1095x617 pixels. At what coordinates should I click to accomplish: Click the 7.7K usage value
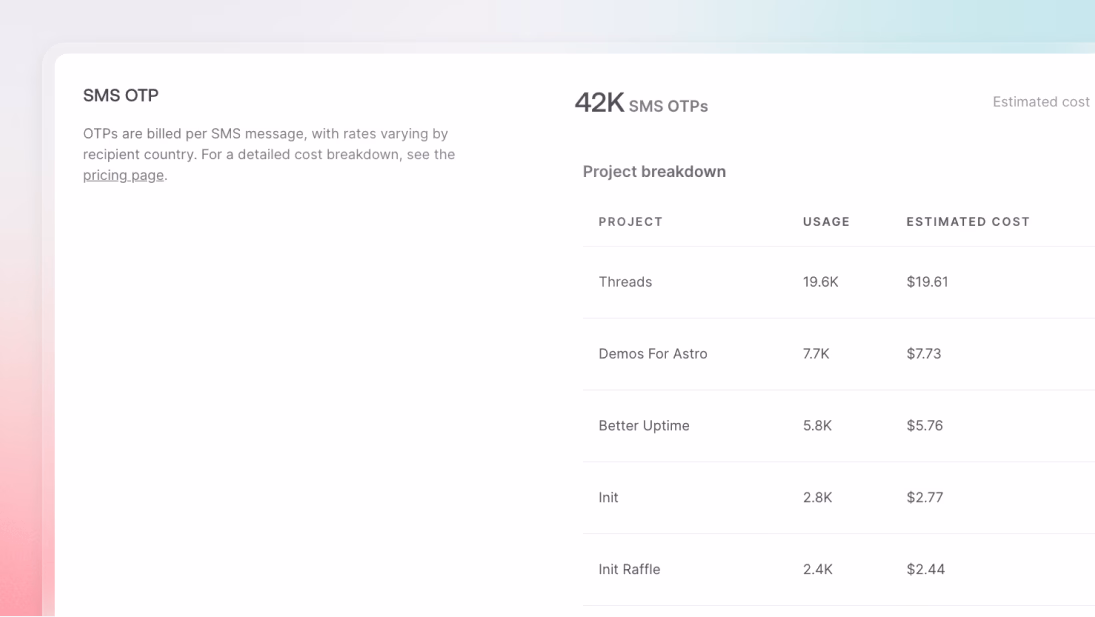[x=816, y=354]
